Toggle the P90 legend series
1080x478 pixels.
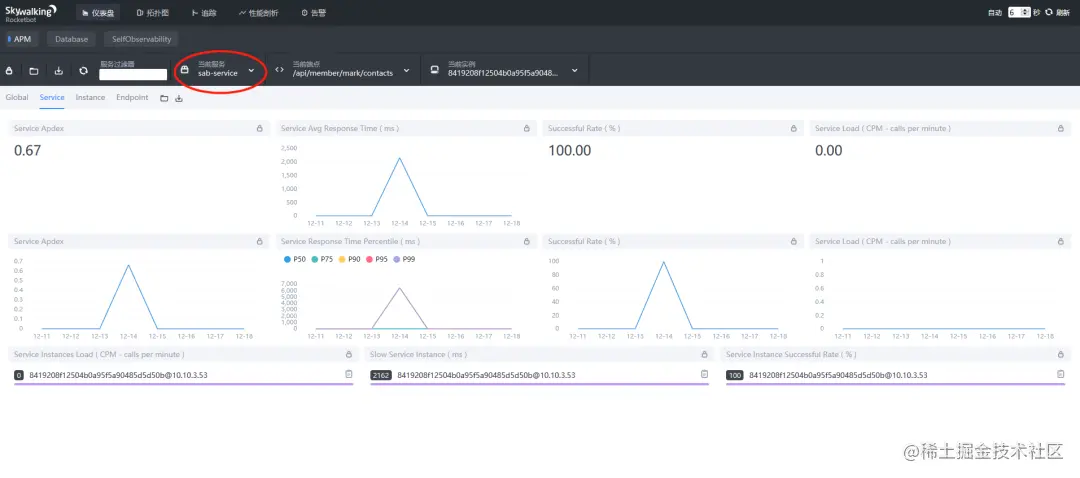point(349,260)
